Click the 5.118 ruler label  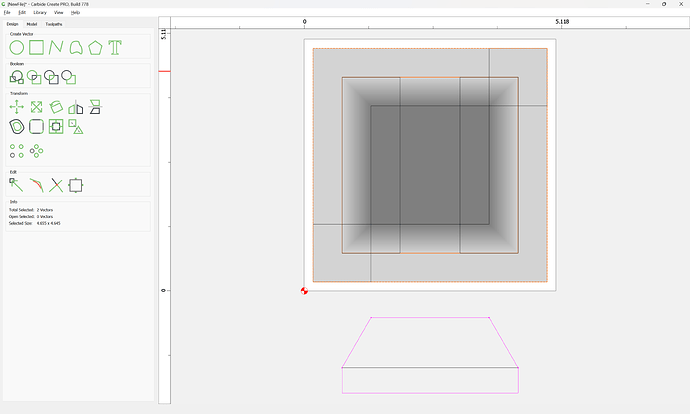pos(562,22)
